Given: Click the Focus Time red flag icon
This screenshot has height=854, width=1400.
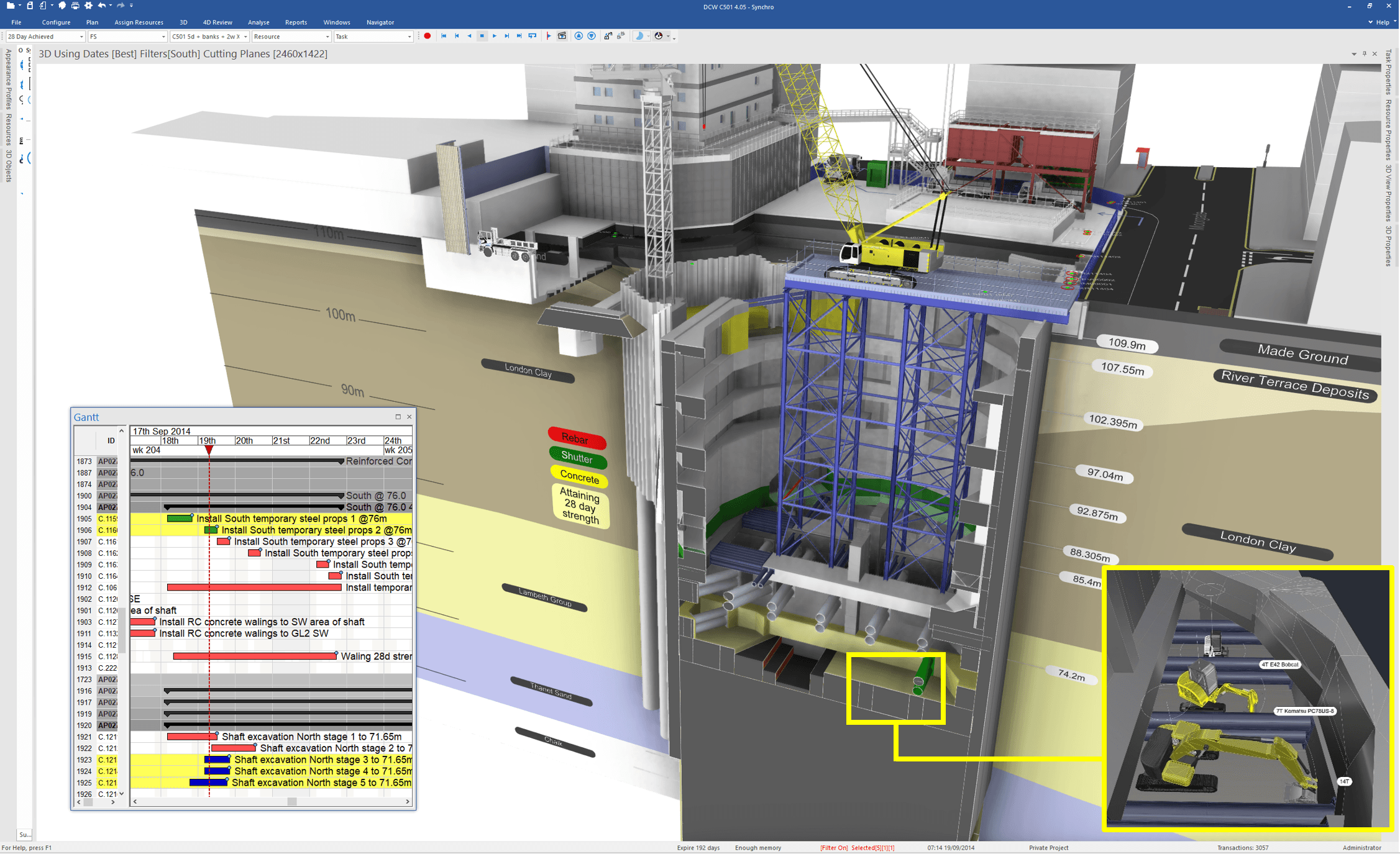Looking at the screenshot, I should coord(548,36).
